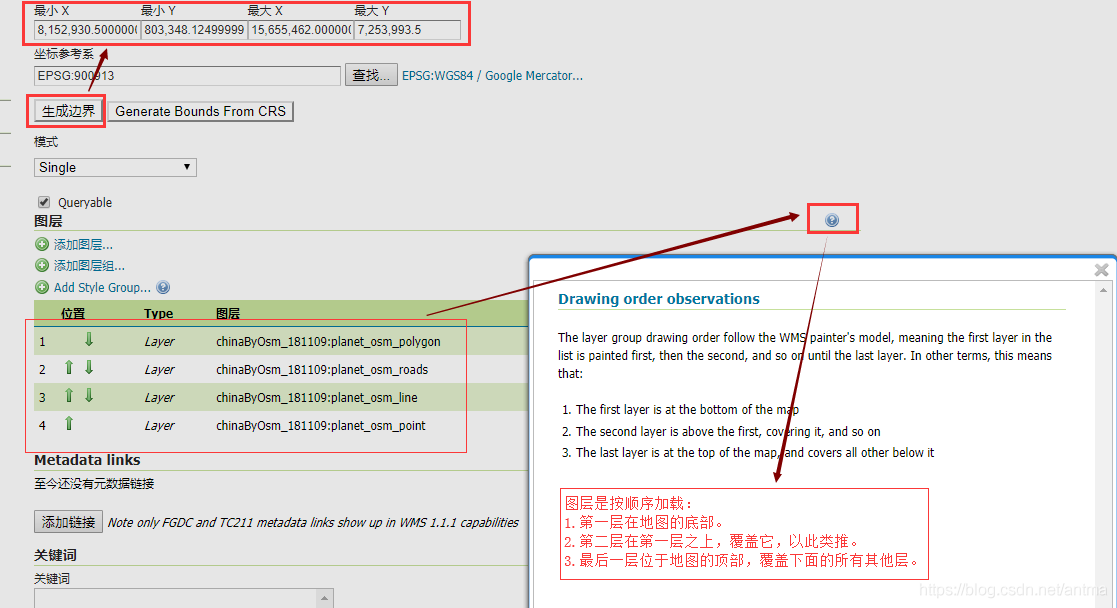This screenshot has height=608, width=1117.
Task: Move planet_osm_polygon layer down
Action: coord(89,340)
